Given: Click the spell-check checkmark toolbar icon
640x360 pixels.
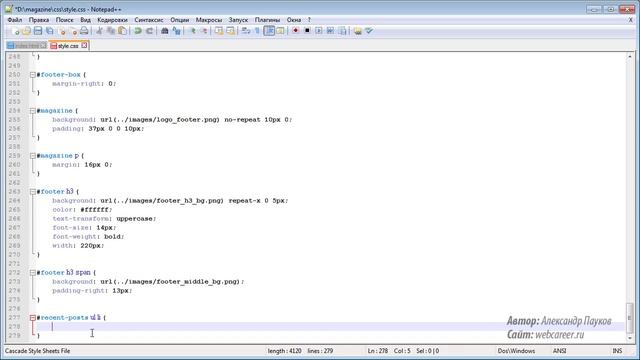Looking at the screenshot, I should click(369, 31).
